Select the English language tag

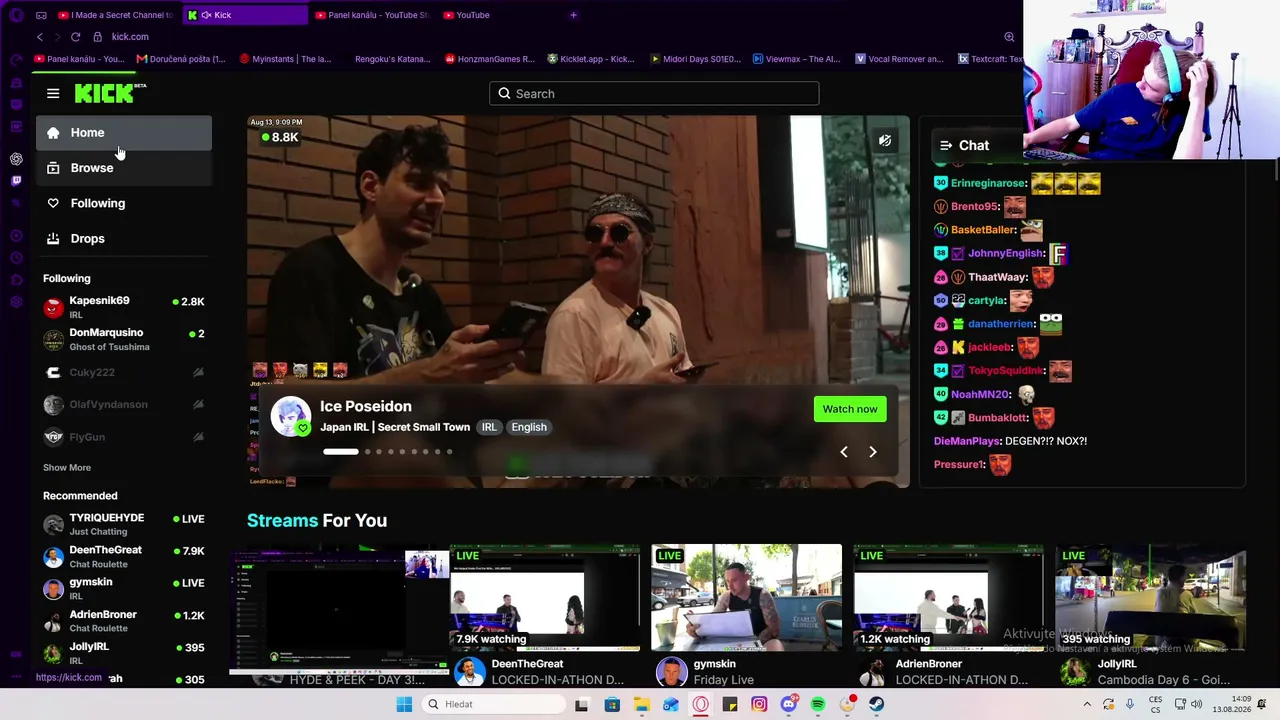tap(529, 427)
